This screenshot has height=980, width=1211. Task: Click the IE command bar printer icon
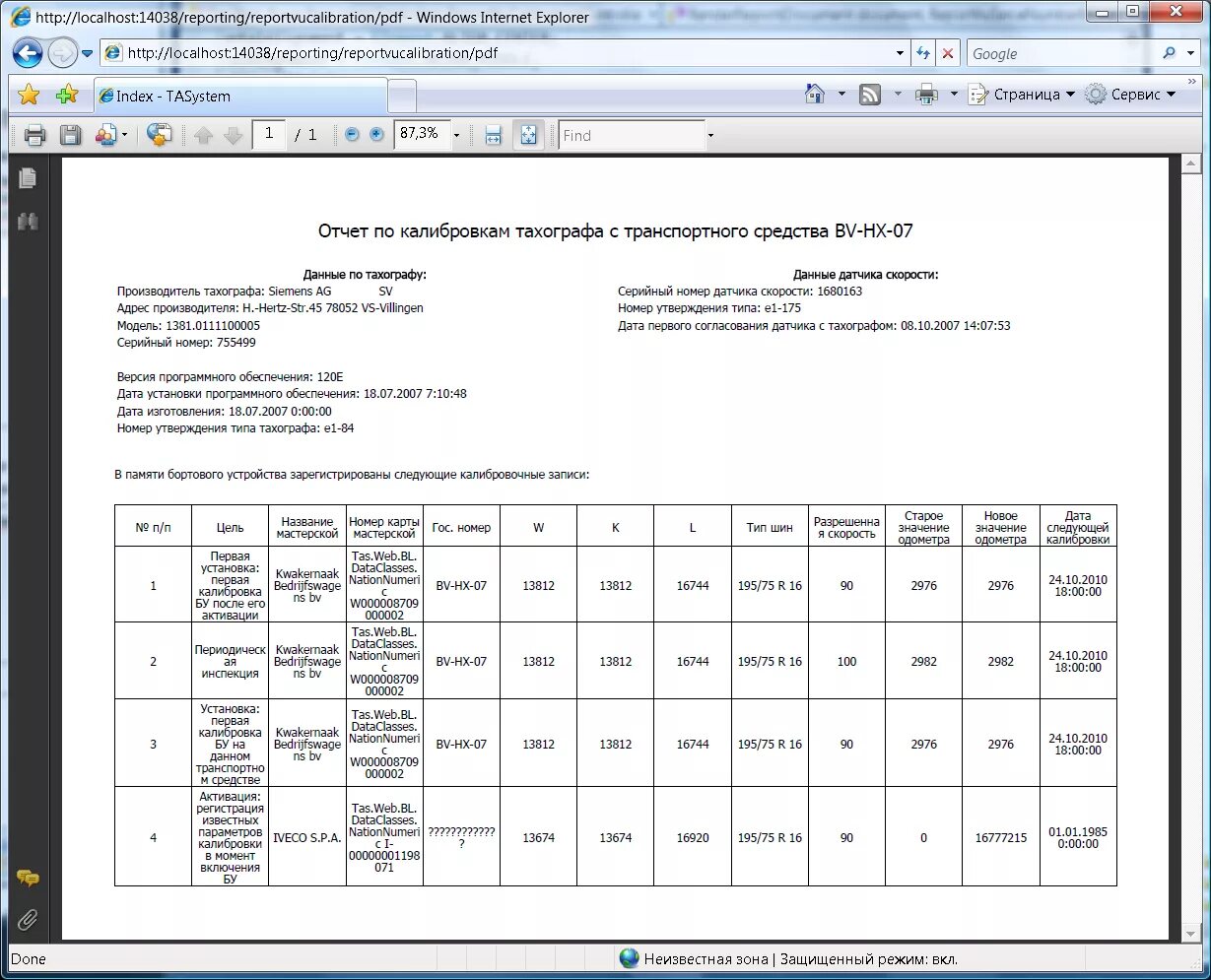(926, 95)
